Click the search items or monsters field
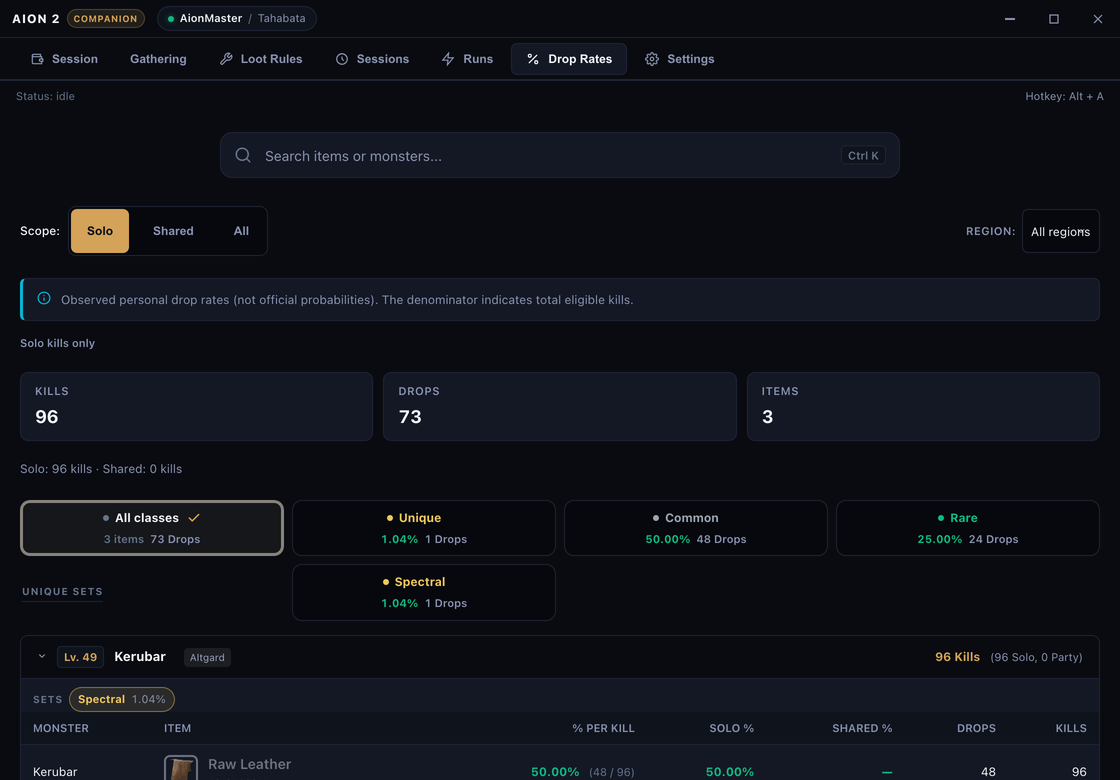The width and height of the screenshot is (1120, 780). coord(559,155)
